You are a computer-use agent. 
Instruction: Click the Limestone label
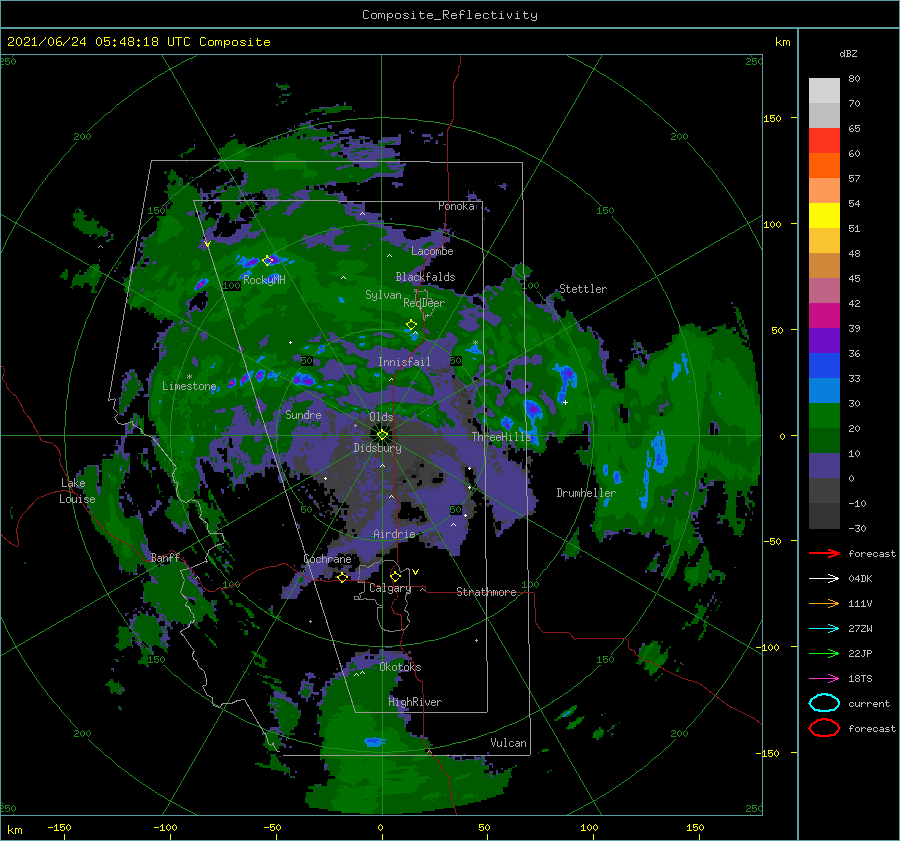(189, 386)
